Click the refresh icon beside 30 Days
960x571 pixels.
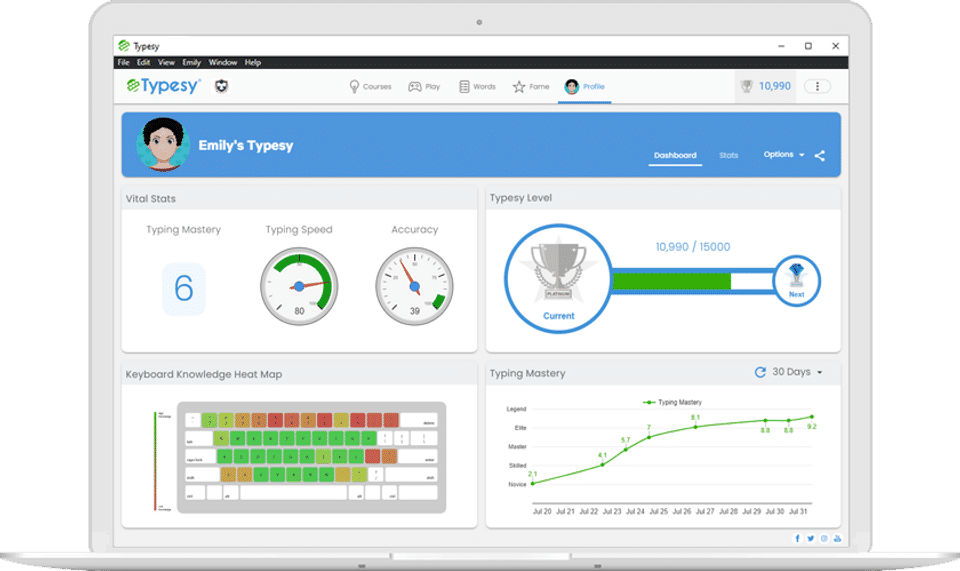pyautogui.click(x=760, y=372)
